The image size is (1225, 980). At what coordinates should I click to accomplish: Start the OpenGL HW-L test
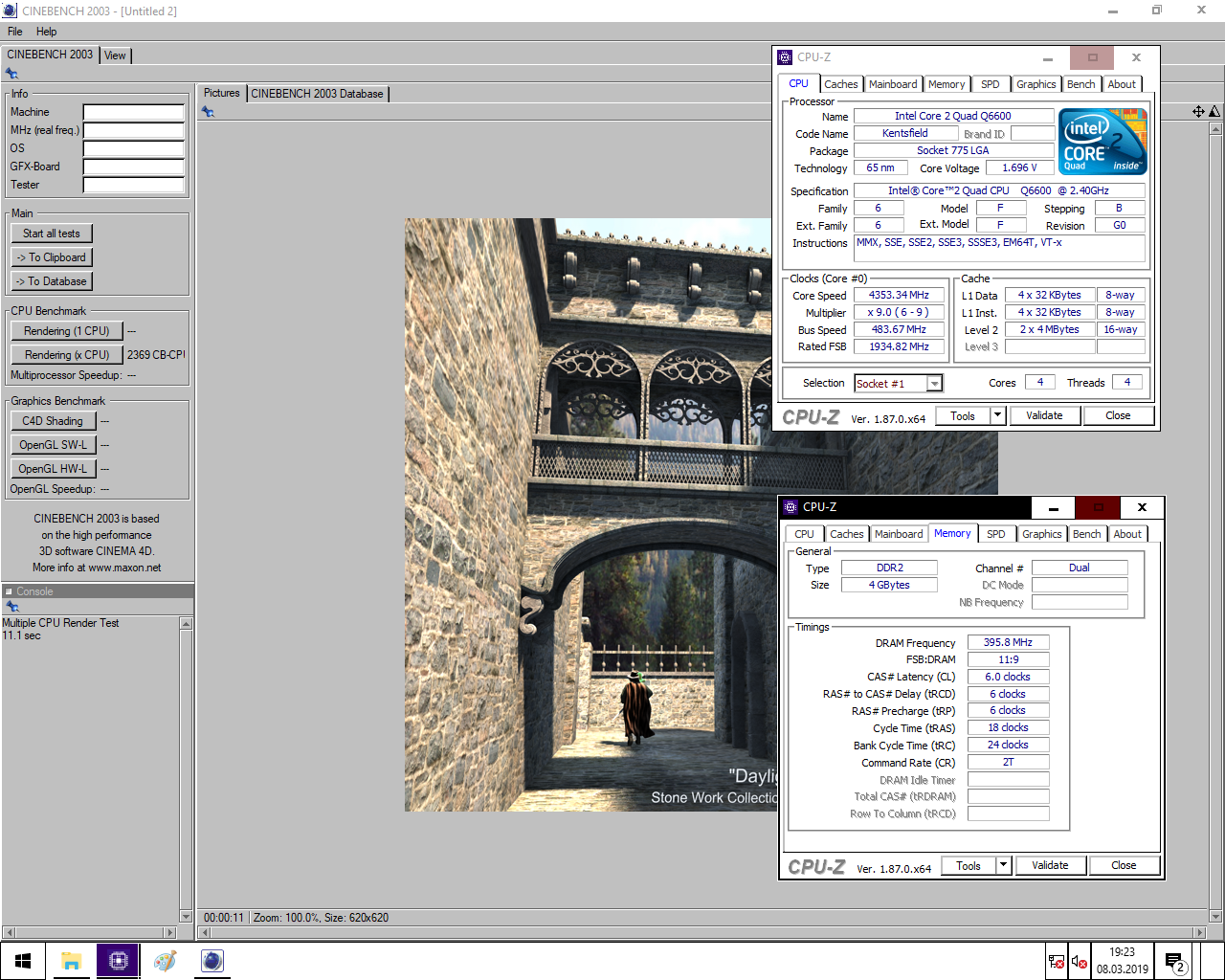click(x=53, y=469)
